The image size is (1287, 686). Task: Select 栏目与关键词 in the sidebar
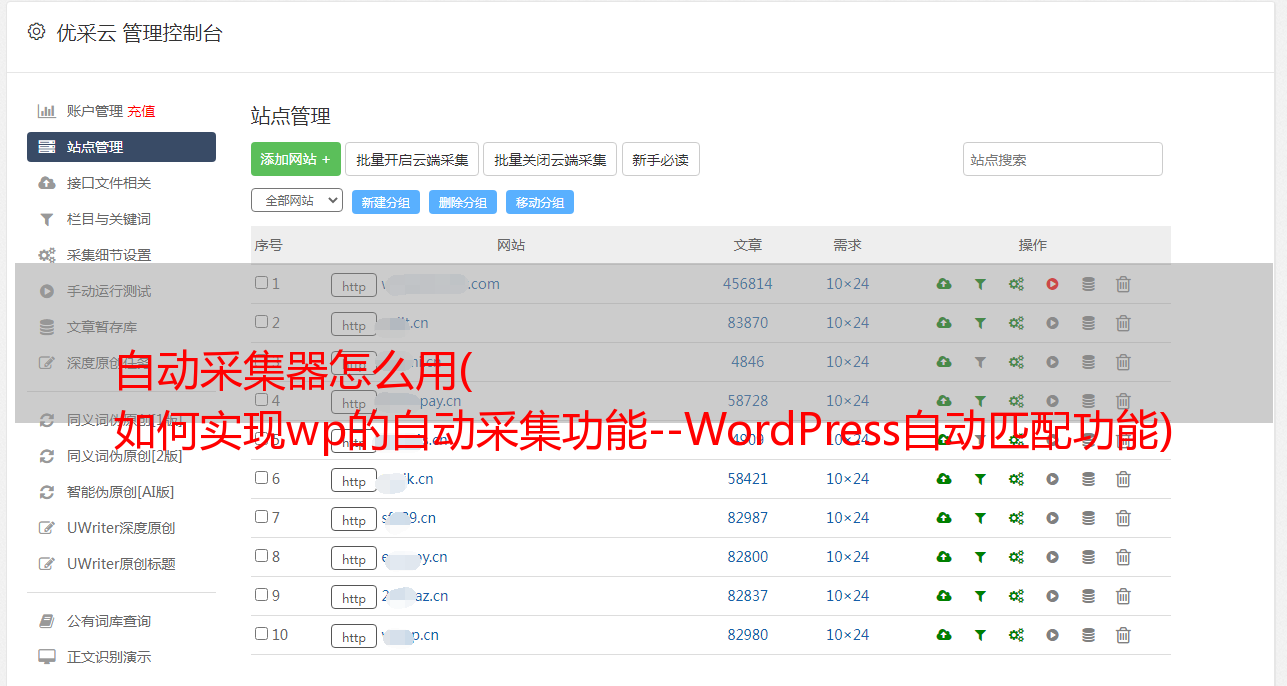click(x=108, y=219)
